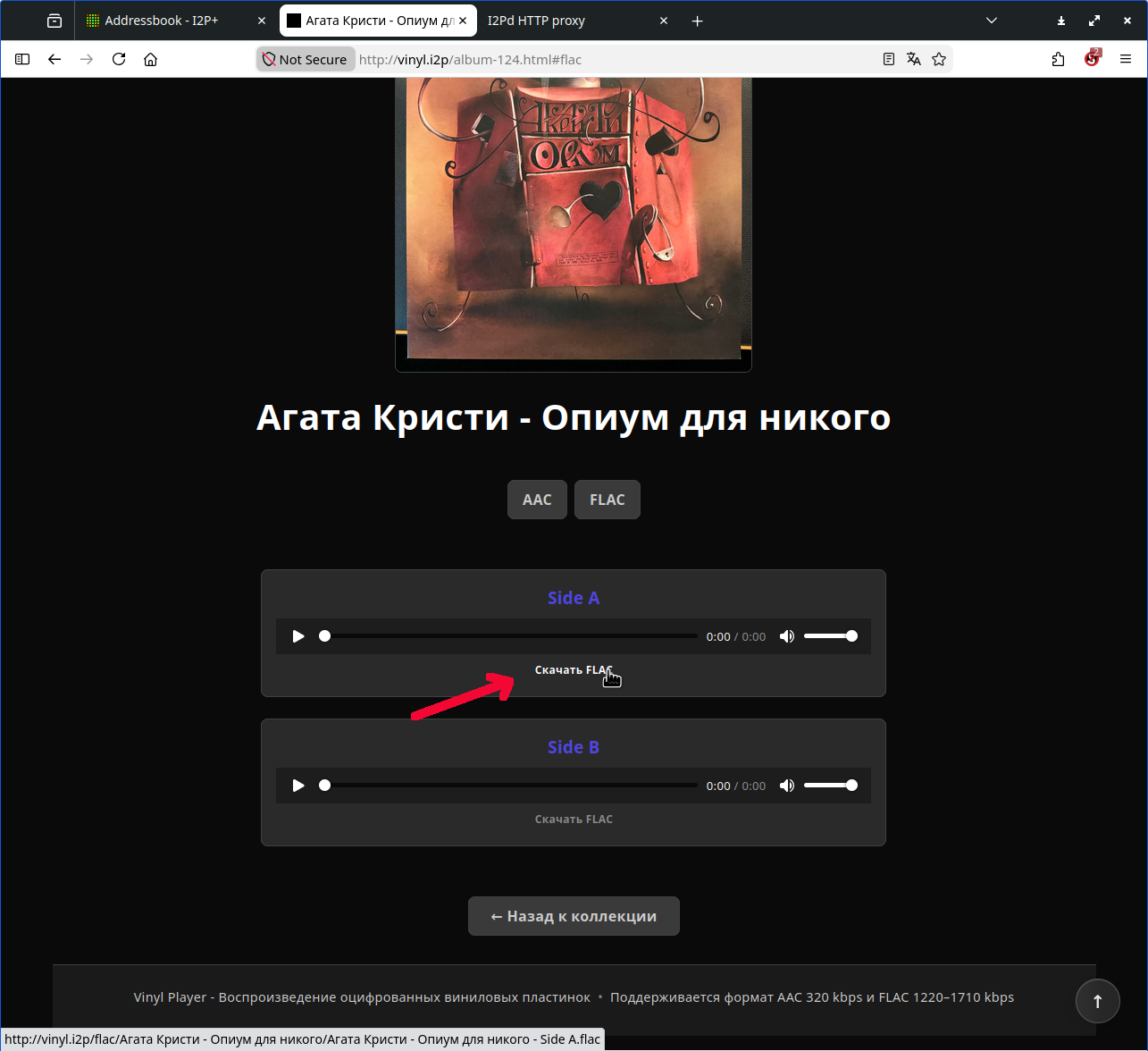Mute the Side A audio
The height and width of the screenshot is (1051, 1148).
point(786,636)
